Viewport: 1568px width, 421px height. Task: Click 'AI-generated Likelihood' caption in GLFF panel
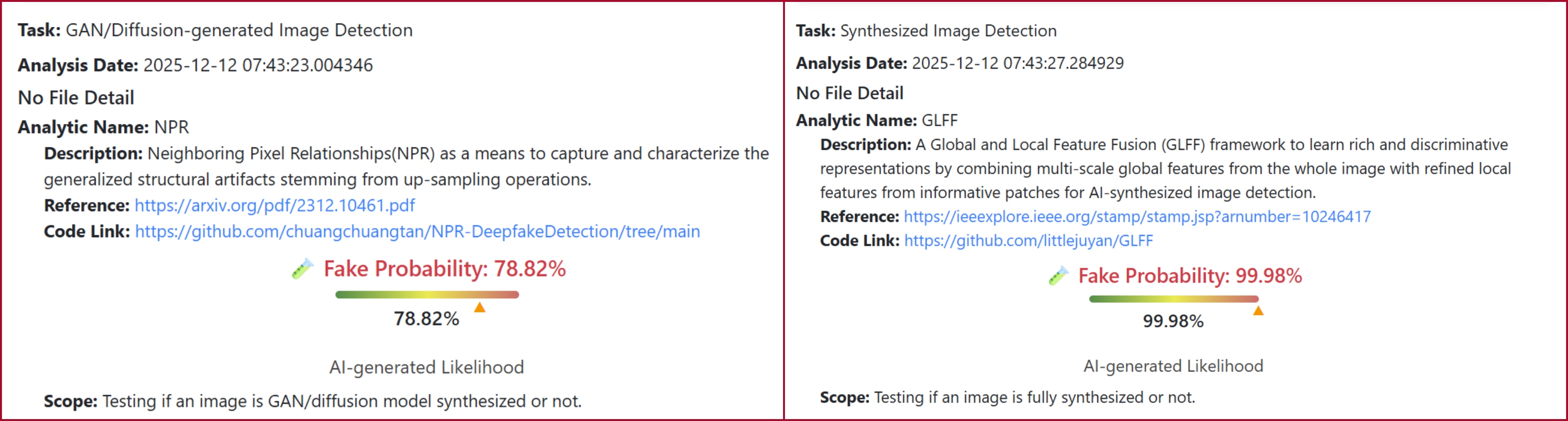[x=1173, y=366]
